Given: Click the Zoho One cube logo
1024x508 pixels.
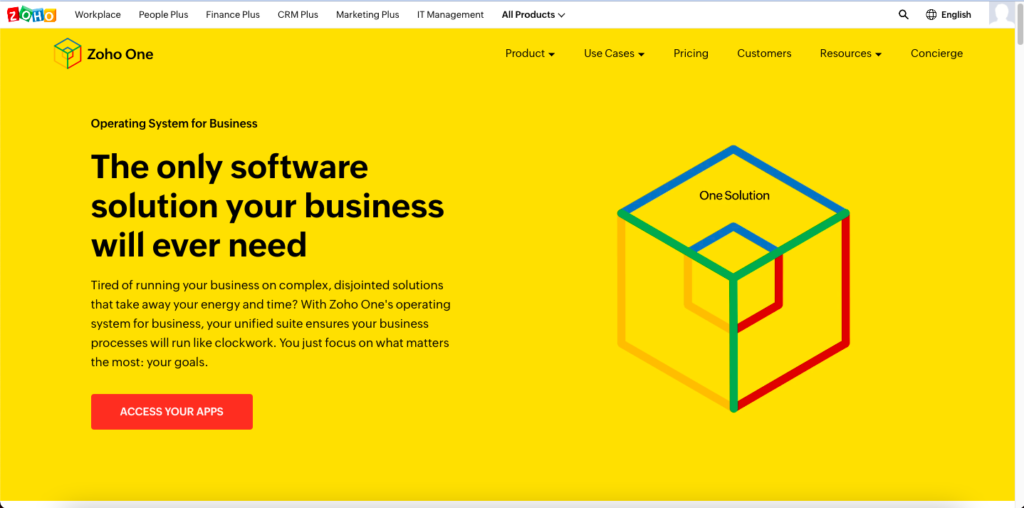Looking at the screenshot, I should [x=67, y=54].
